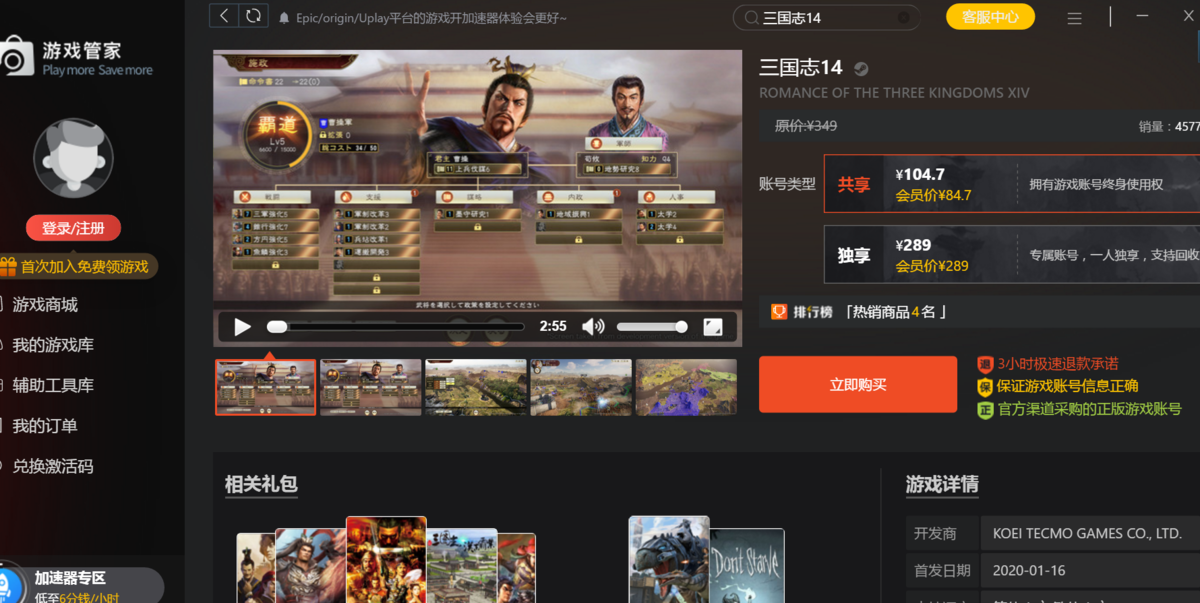Adjust the video volume slider
The image size is (1200, 603).
[x=651, y=327]
